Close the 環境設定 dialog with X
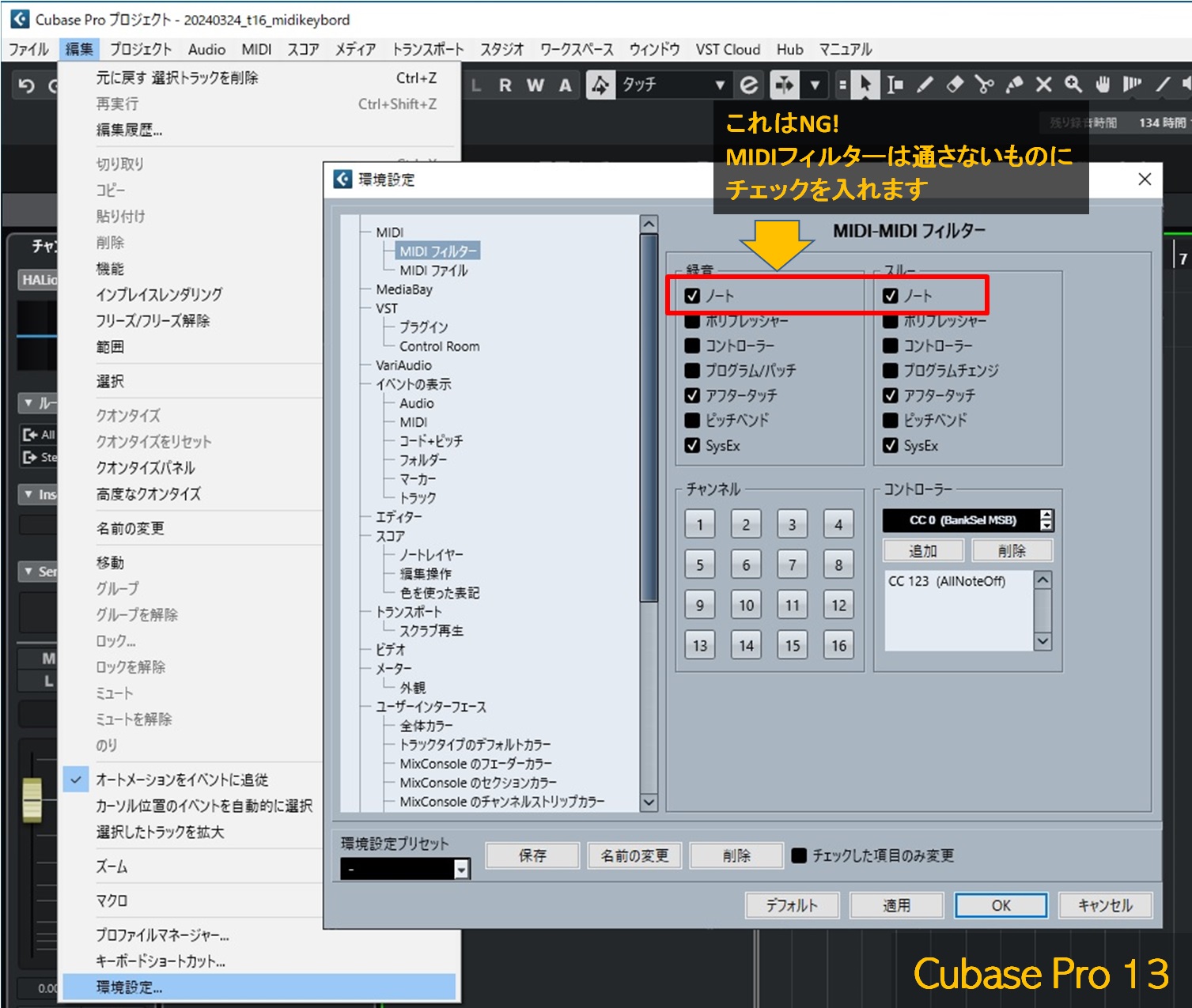This screenshot has height=1008, width=1192. (x=1145, y=179)
